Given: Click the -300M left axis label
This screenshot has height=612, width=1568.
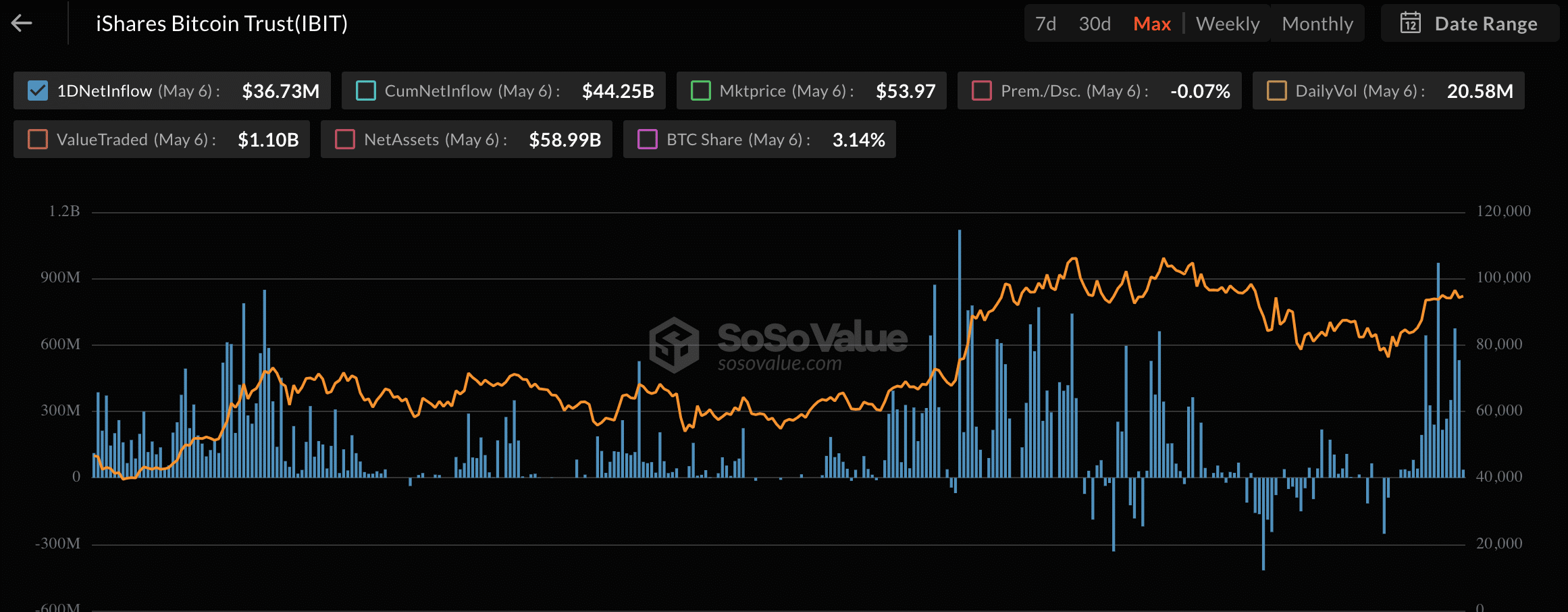Looking at the screenshot, I should 57,544.
